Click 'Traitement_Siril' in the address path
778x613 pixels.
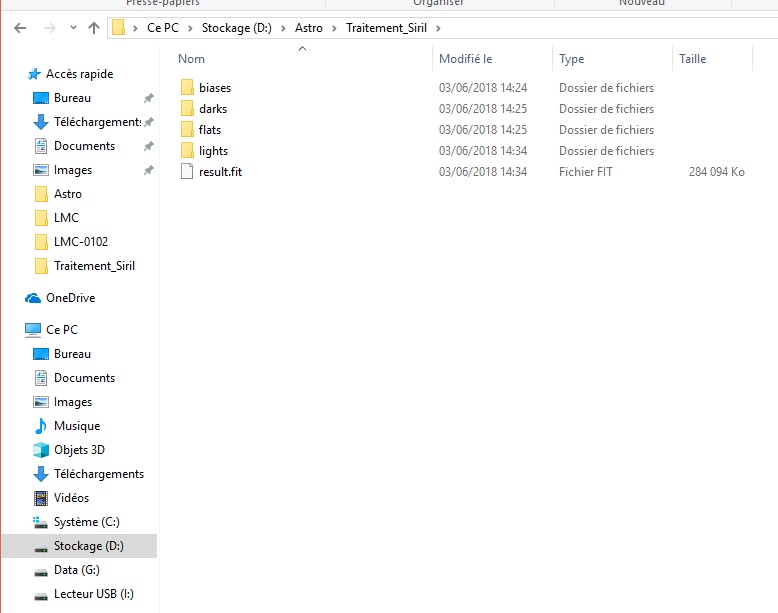pyautogui.click(x=387, y=28)
